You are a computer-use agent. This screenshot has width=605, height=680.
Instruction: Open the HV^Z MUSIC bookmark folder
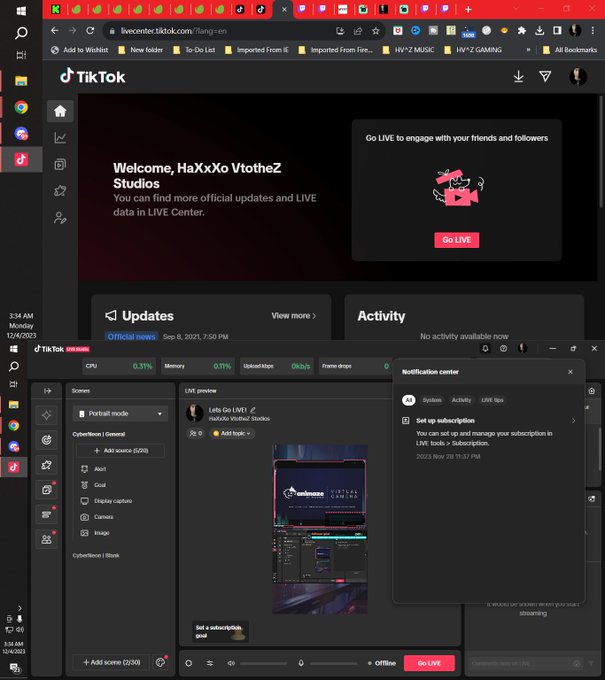(409, 50)
